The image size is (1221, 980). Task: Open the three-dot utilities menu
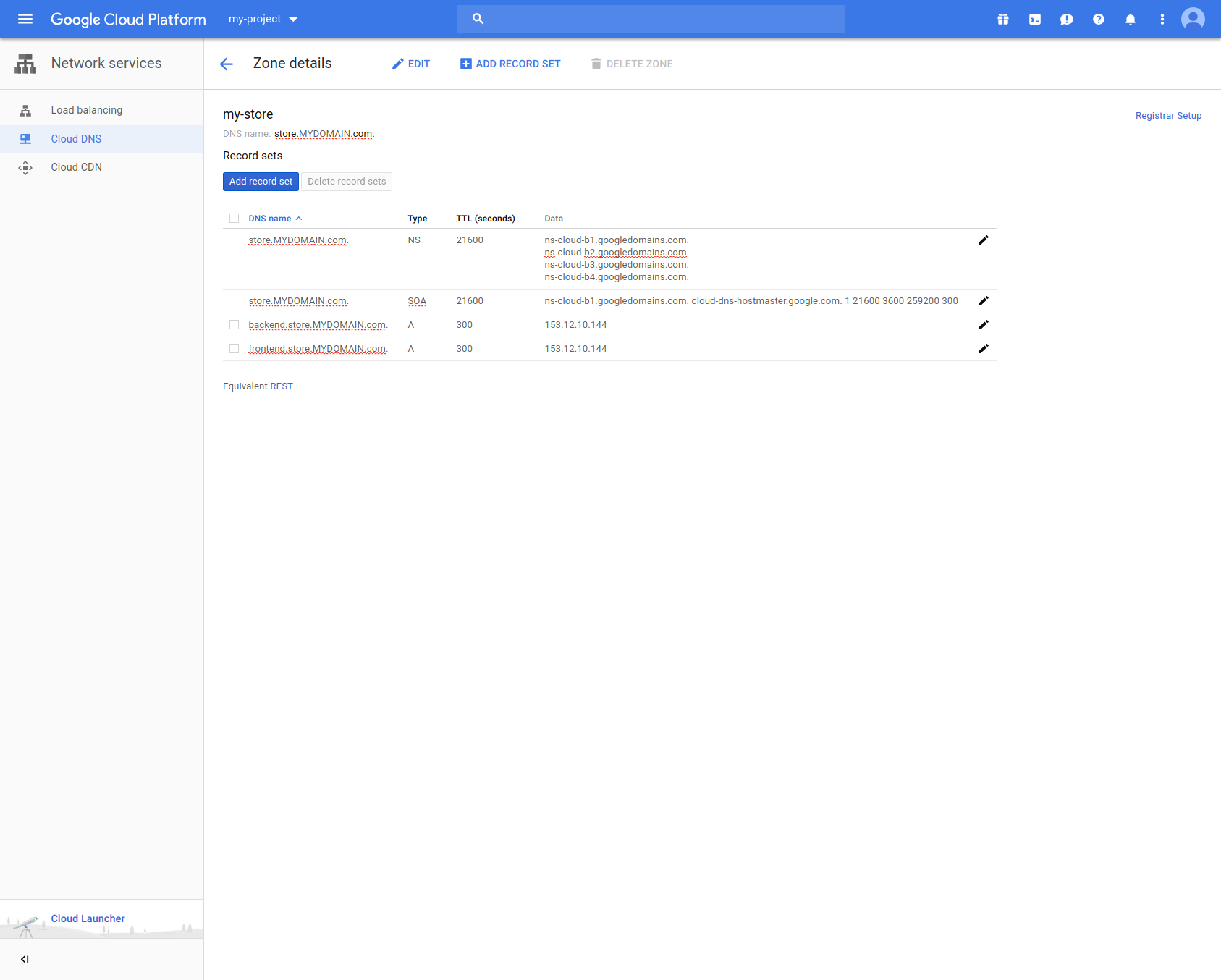[1162, 20]
